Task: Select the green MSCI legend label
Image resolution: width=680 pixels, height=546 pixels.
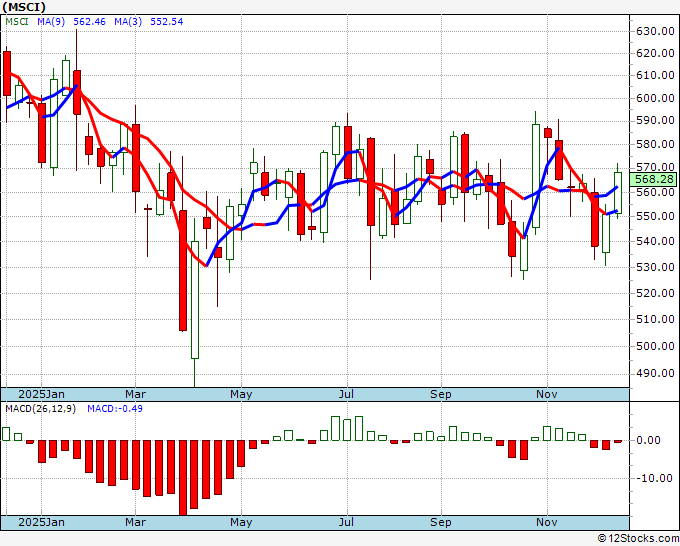Action: coord(17,22)
